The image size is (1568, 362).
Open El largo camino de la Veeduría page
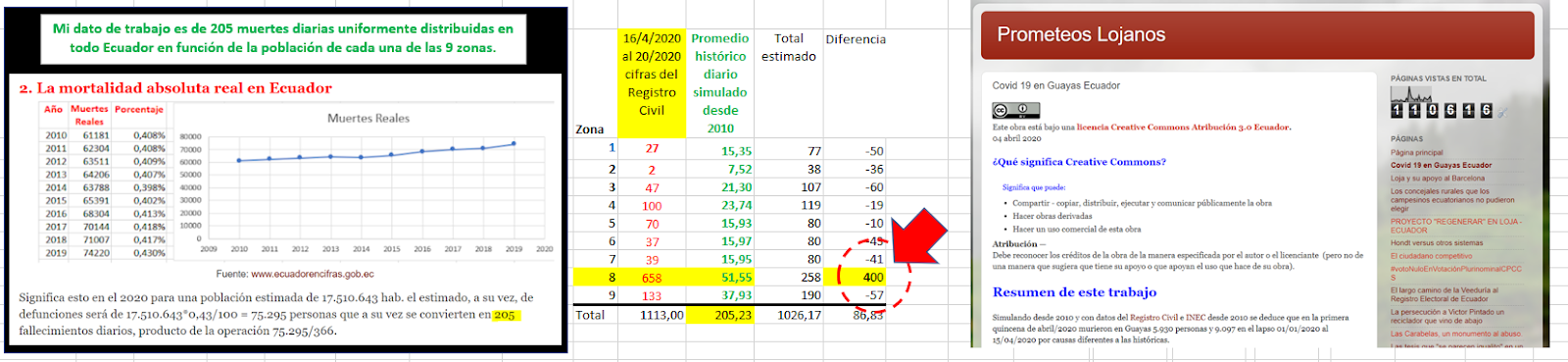[x=1454, y=294]
